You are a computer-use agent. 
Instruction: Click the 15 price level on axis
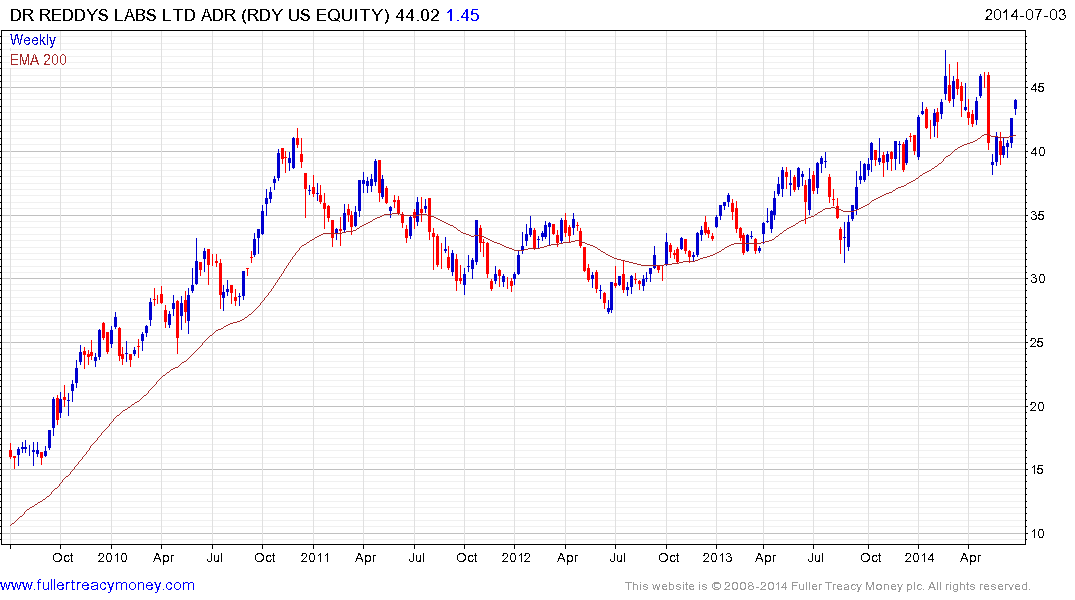point(1040,470)
